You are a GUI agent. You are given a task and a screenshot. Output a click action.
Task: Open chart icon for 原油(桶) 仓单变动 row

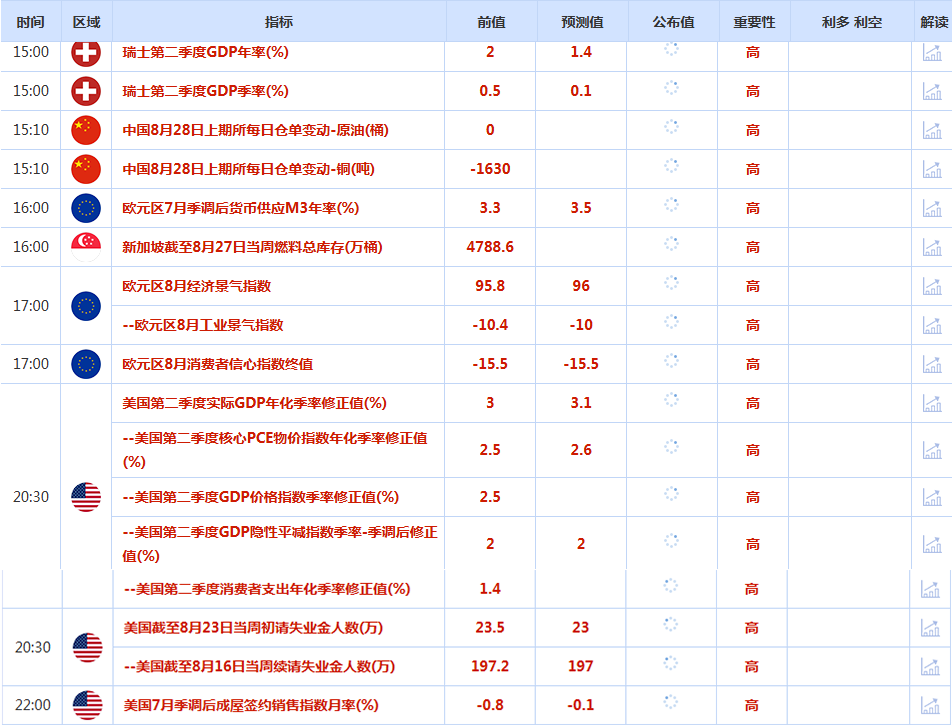point(932,131)
